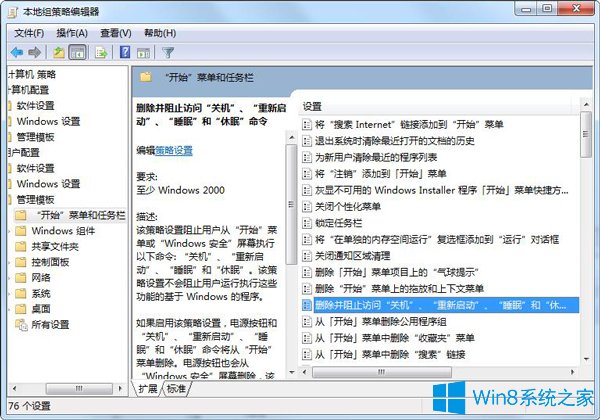Click tree pane scroll-right arrow
This screenshot has height=420, width=600.
pyautogui.click(x=121, y=389)
